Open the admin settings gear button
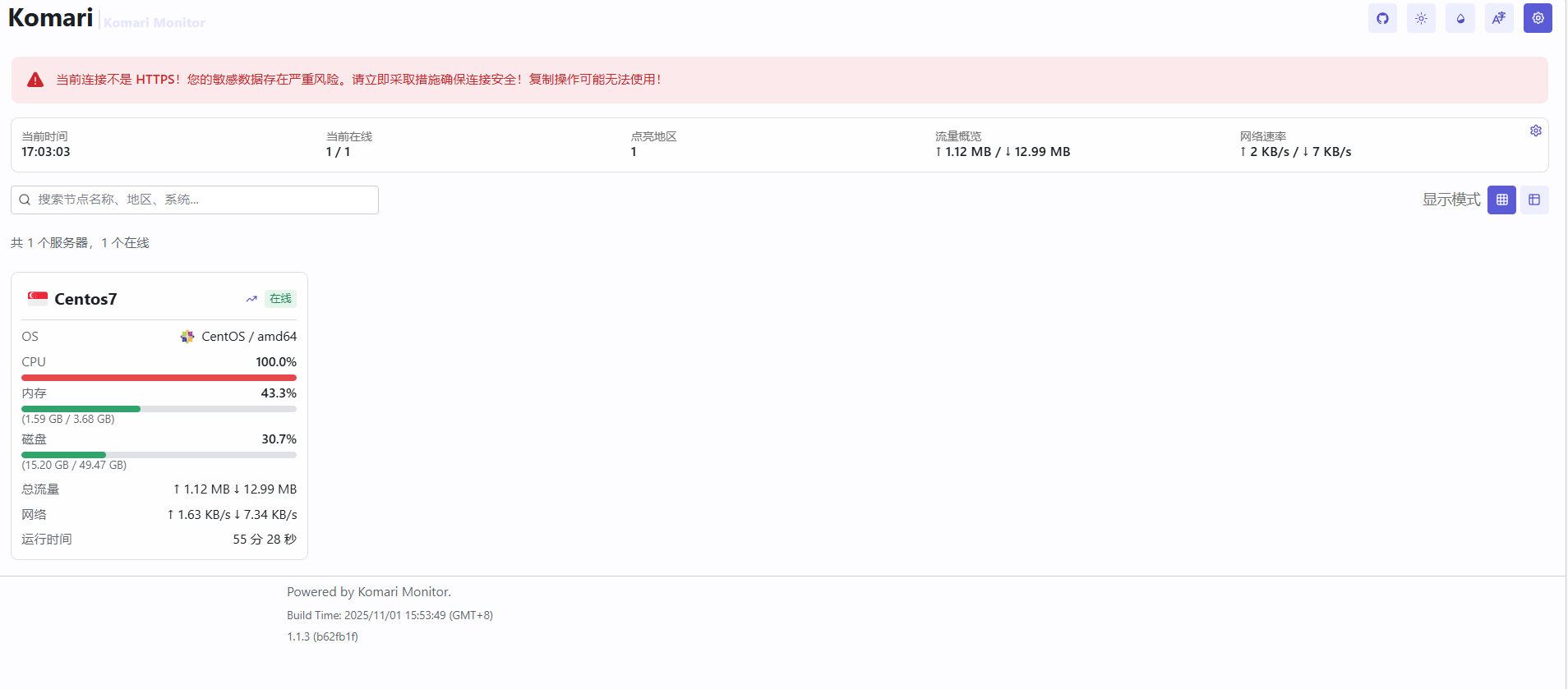1568x689 pixels. coord(1538,18)
